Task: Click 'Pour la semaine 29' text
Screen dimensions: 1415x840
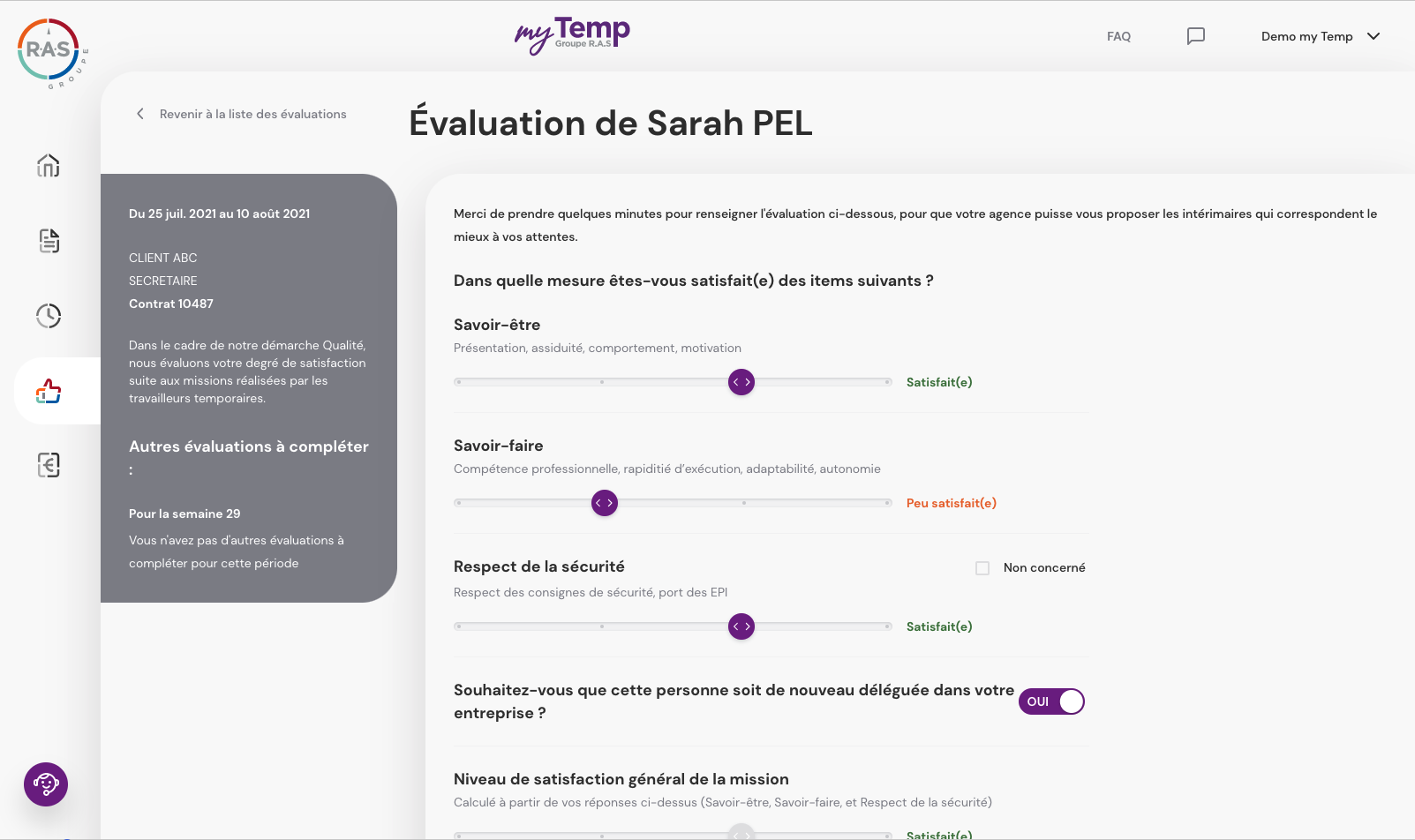Action: pos(184,514)
